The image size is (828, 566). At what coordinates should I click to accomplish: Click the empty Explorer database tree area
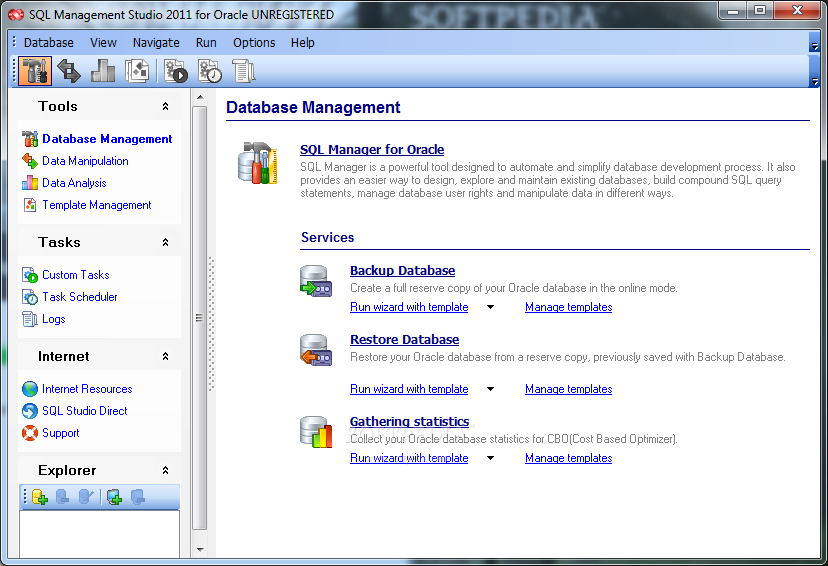tap(99, 534)
